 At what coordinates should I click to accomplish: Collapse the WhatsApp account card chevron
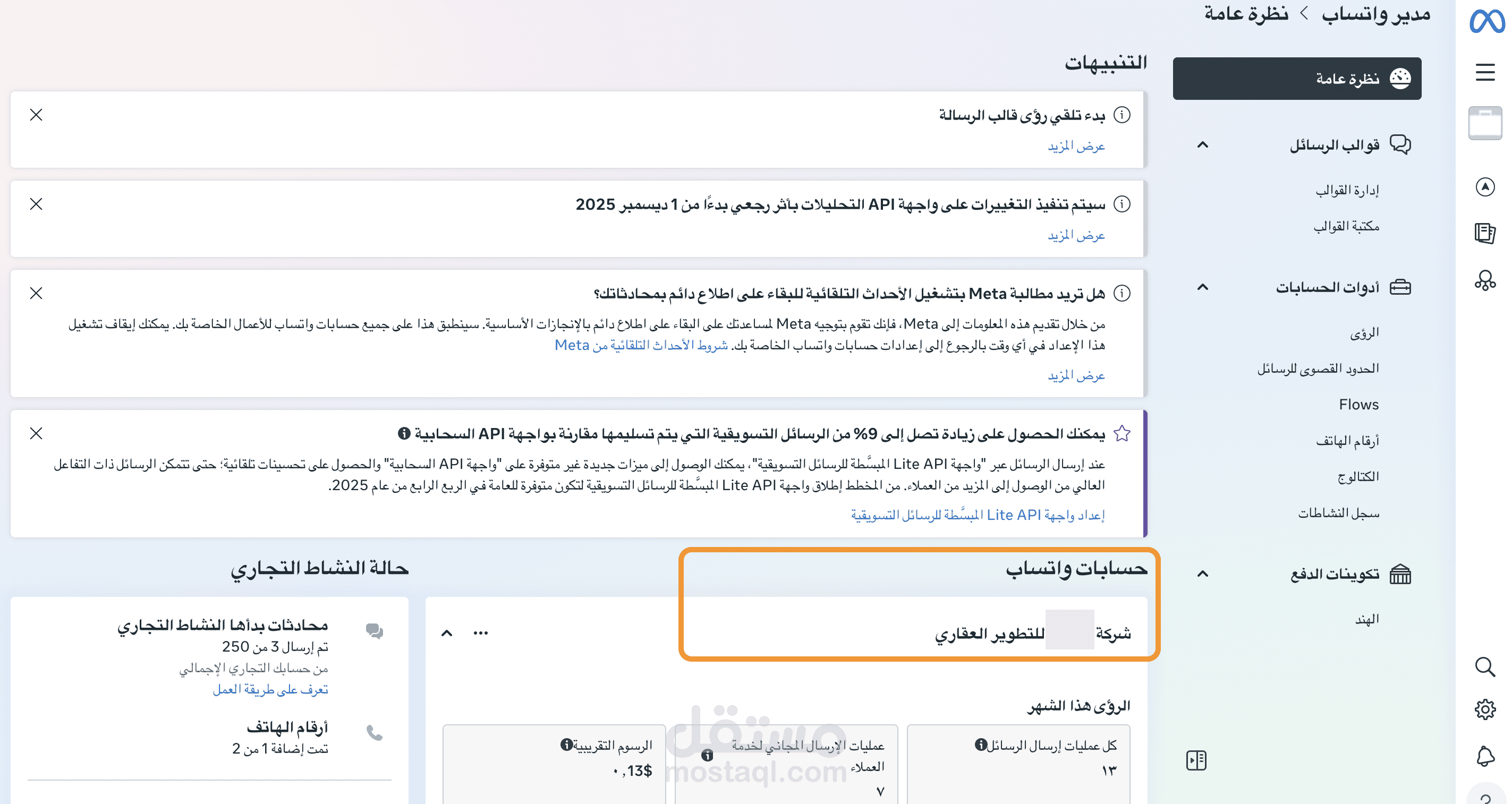(x=447, y=632)
